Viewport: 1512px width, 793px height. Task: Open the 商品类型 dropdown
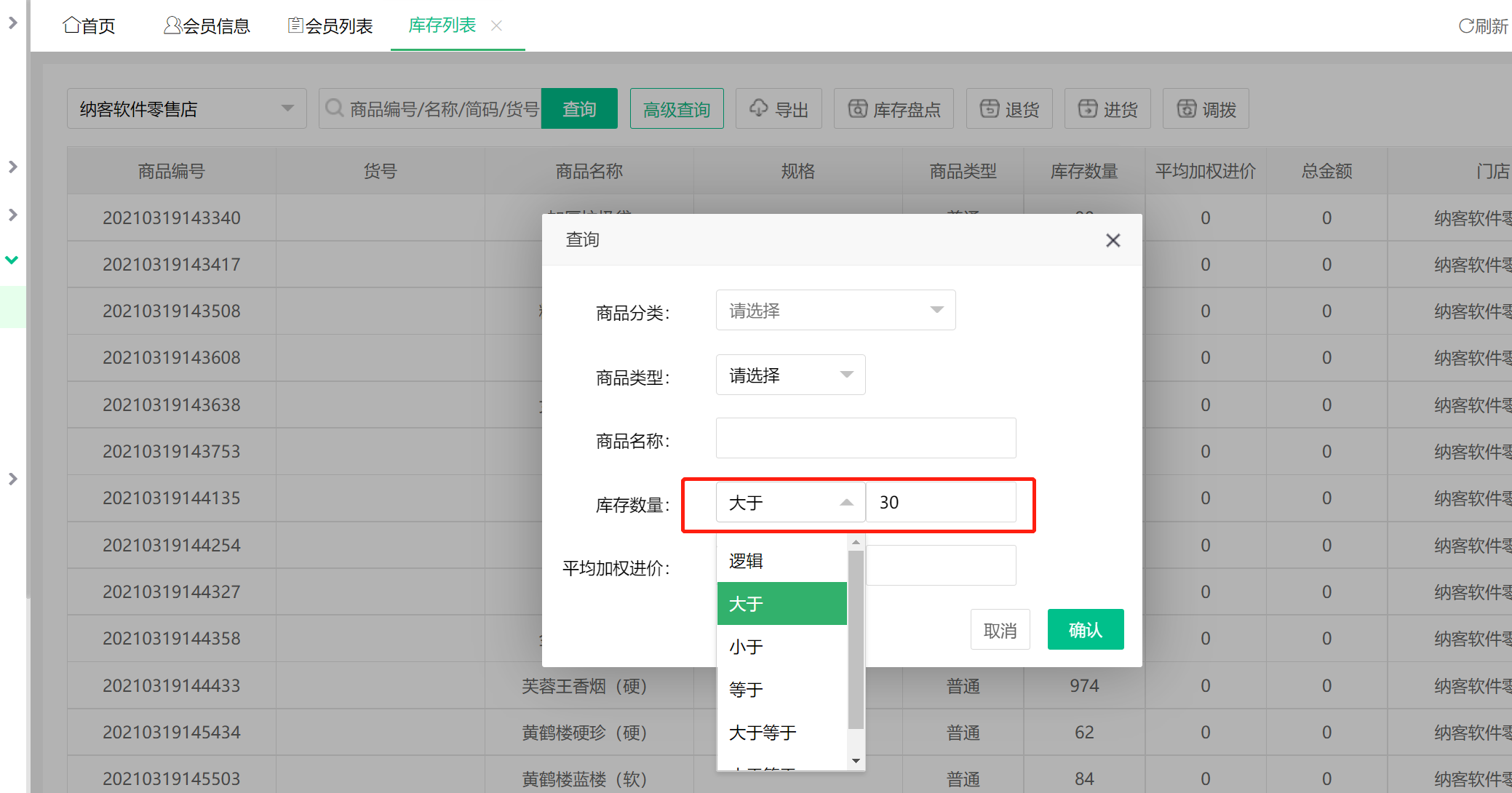790,375
